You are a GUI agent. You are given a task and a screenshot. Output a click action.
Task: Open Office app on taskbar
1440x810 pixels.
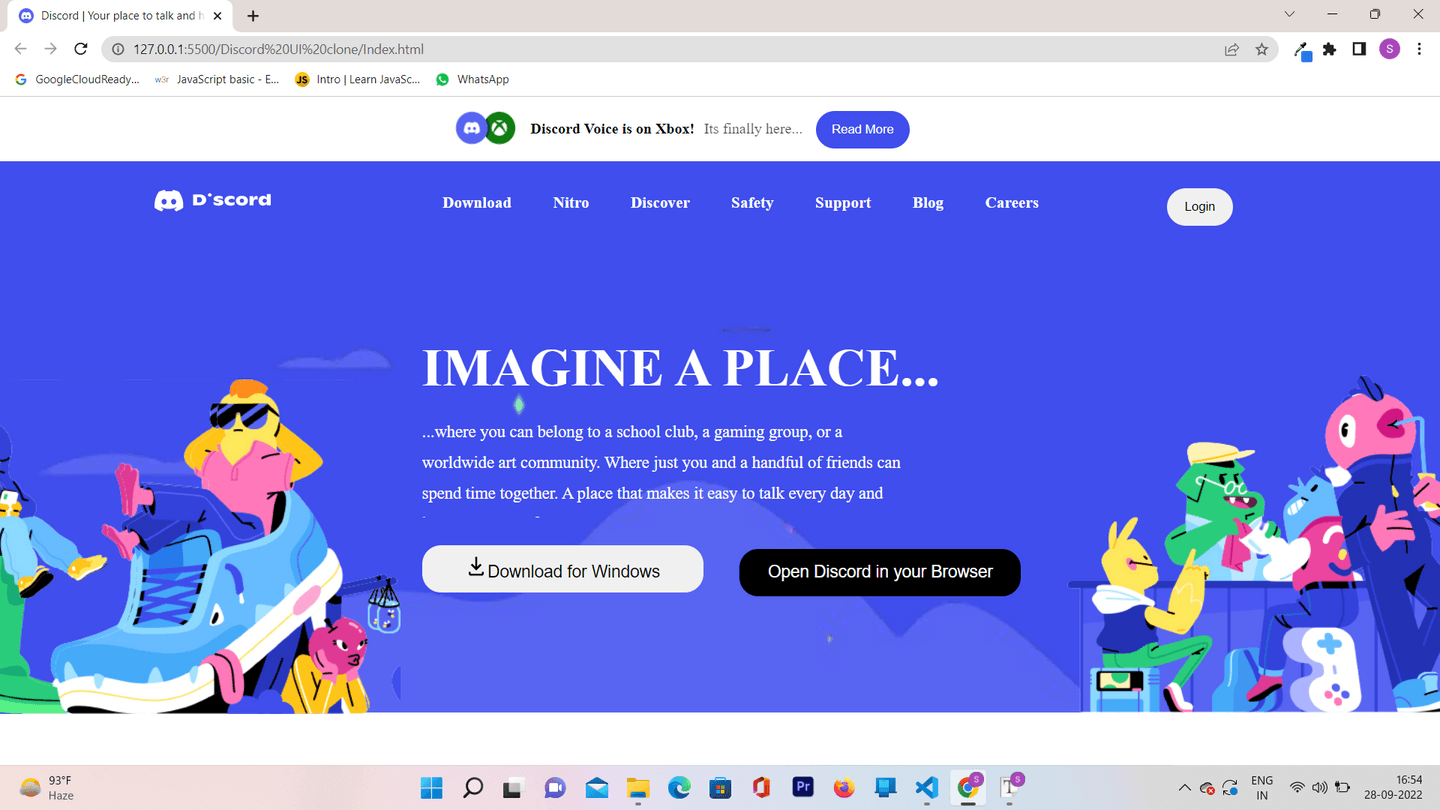[761, 788]
